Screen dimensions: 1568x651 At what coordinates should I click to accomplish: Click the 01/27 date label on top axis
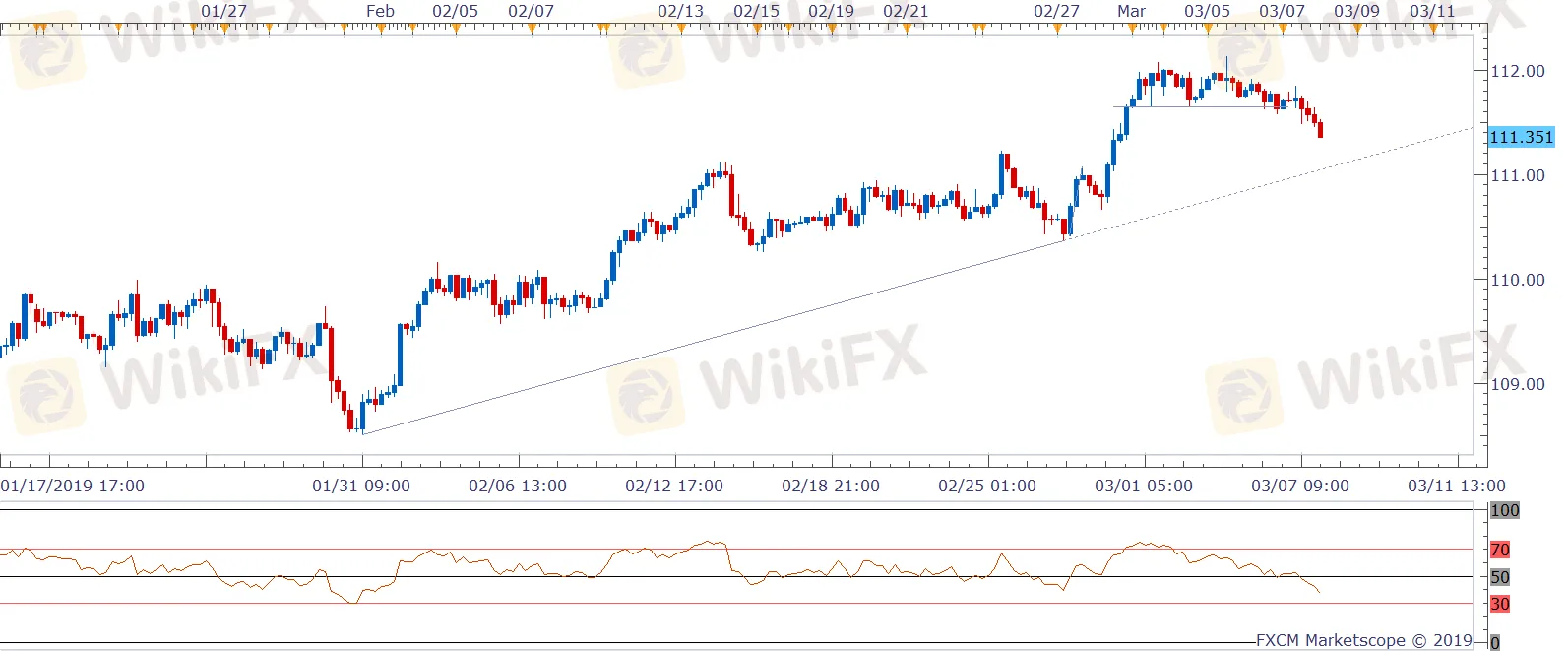tap(224, 11)
